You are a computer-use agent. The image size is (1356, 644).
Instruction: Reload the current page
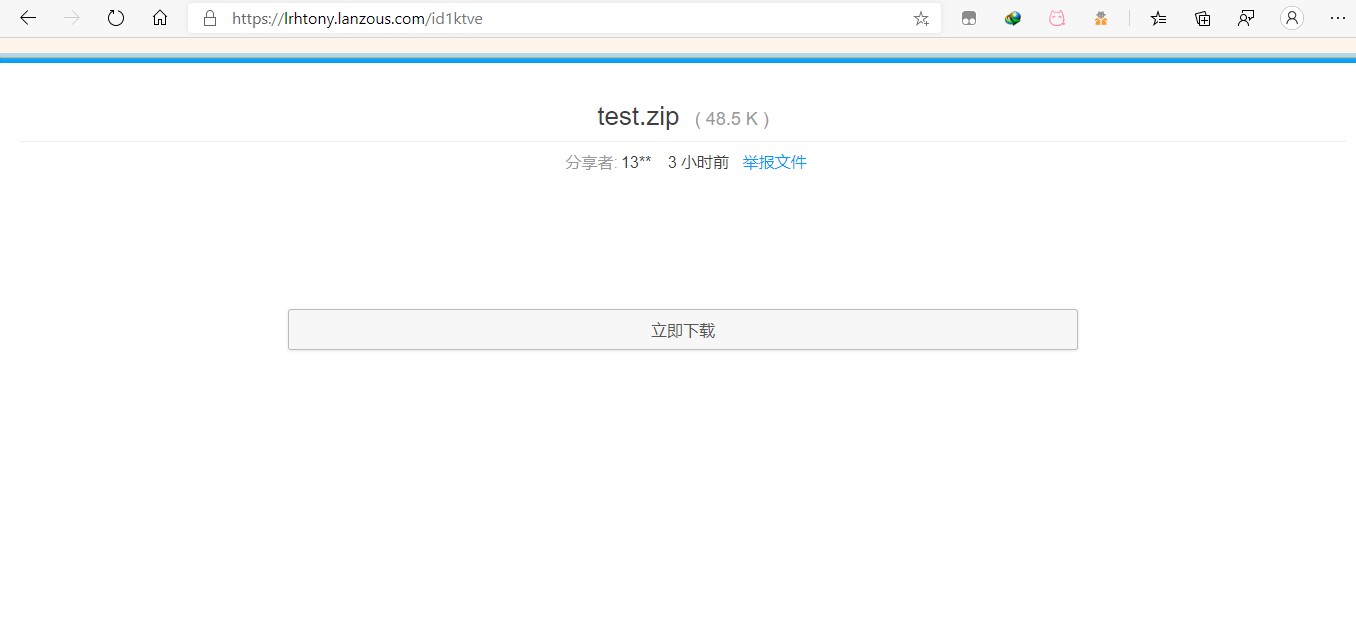tap(116, 18)
